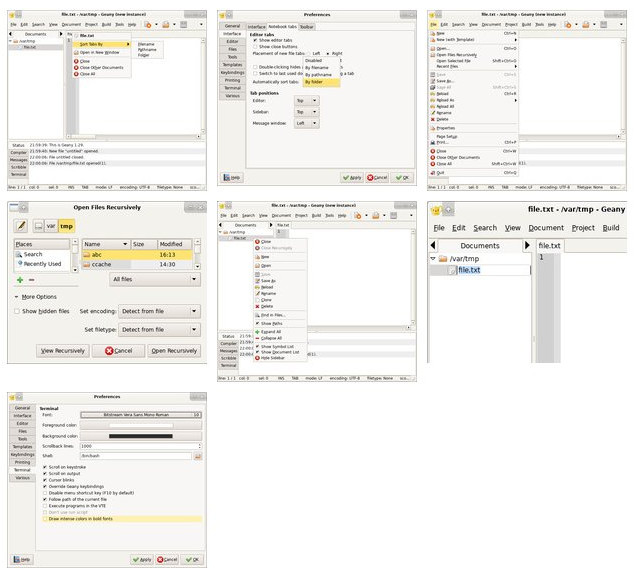The width and height of the screenshot is (636, 578).
Task: Open Search menu in the large Geany window
Action: pos(485,228)
